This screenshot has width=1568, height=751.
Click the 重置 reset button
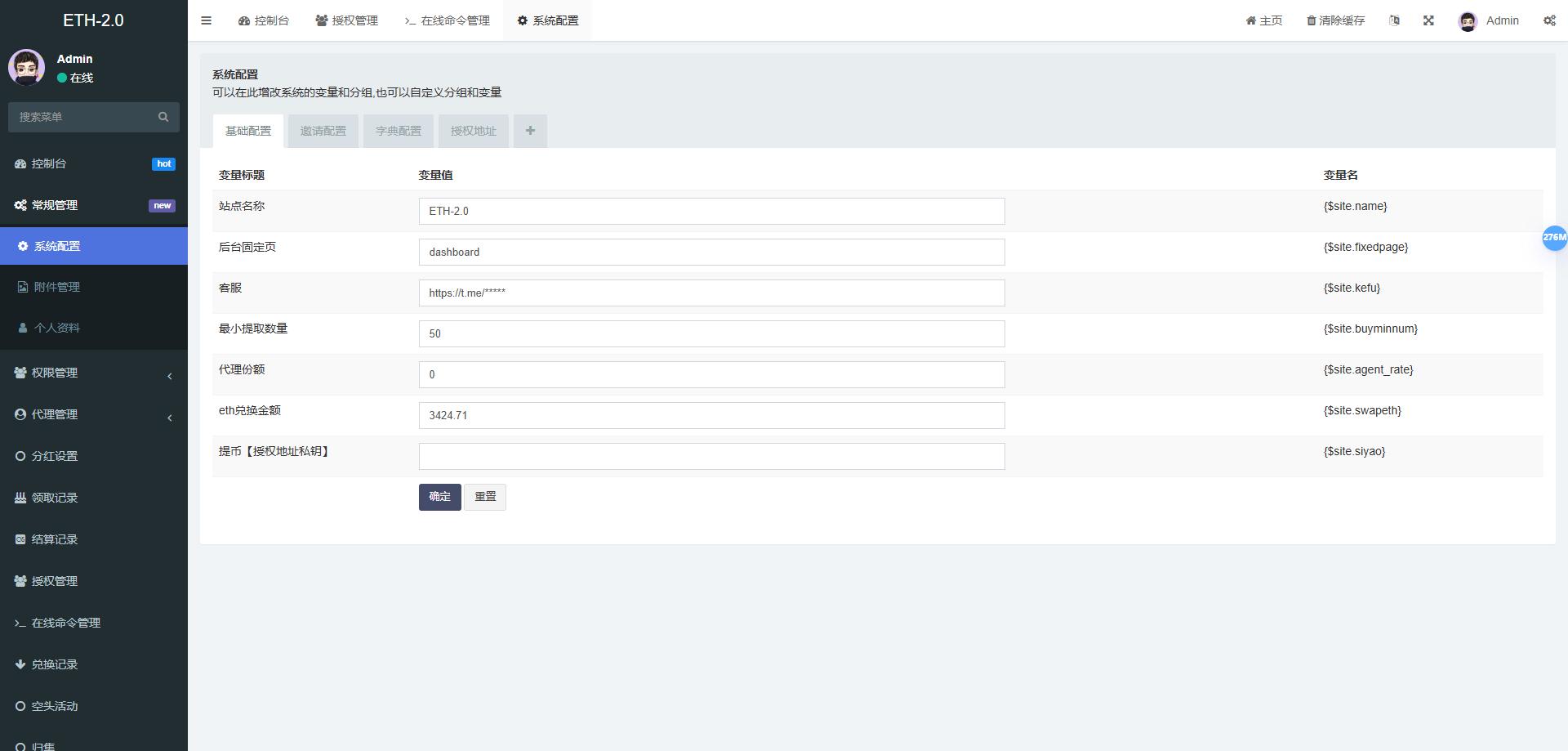click(485, 497)
